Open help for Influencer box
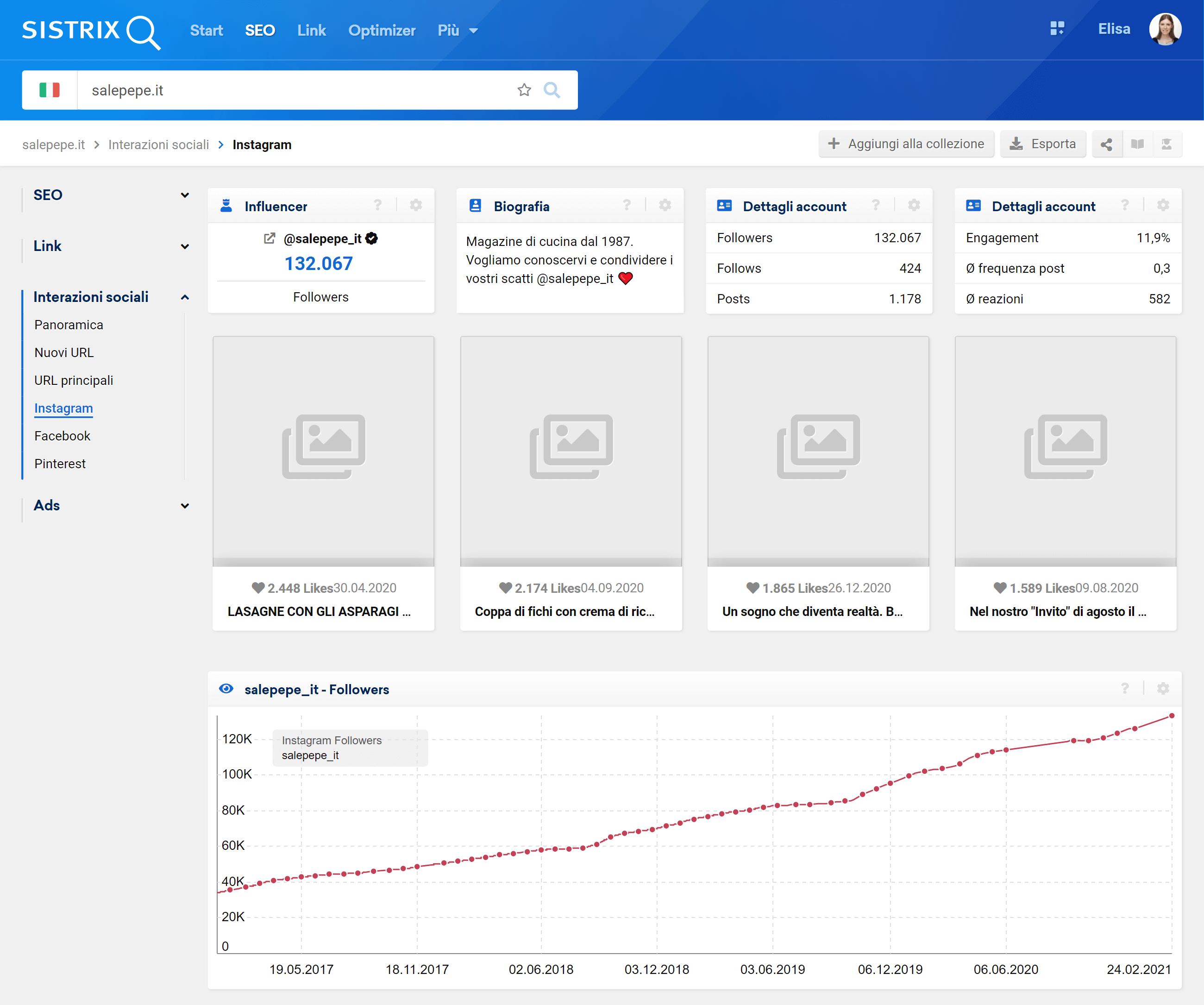This screenshot has height=1005, width=1204. (378, 205)
